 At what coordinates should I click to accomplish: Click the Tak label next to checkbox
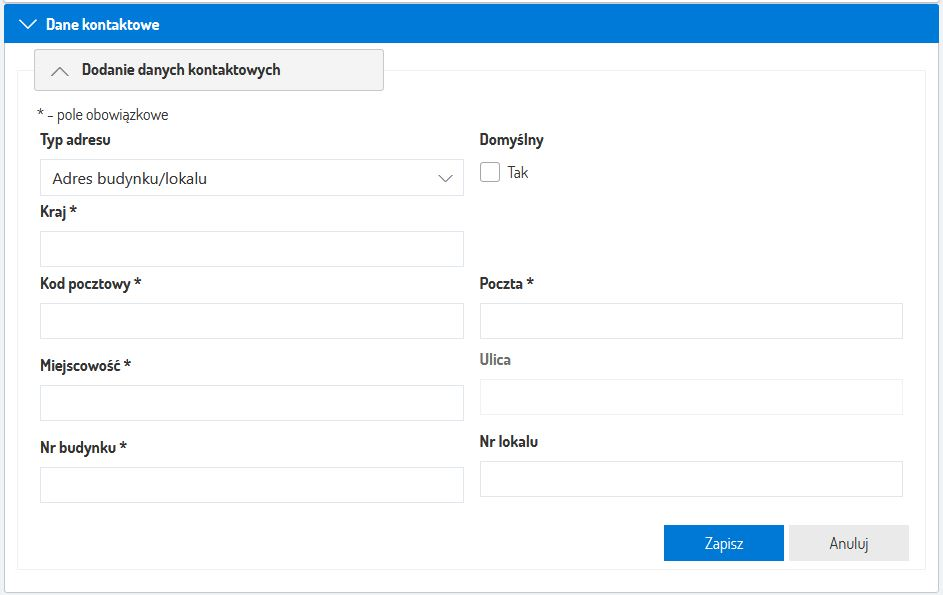[x=518, y=172]
